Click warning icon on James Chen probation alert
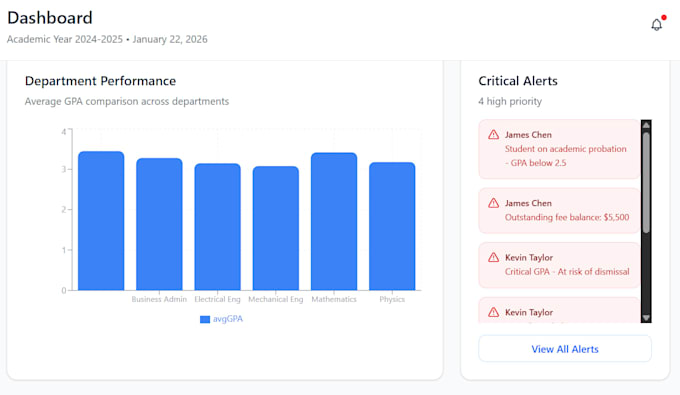The height and width of the screenshot is (395, 680). click(x=494, y=135)
